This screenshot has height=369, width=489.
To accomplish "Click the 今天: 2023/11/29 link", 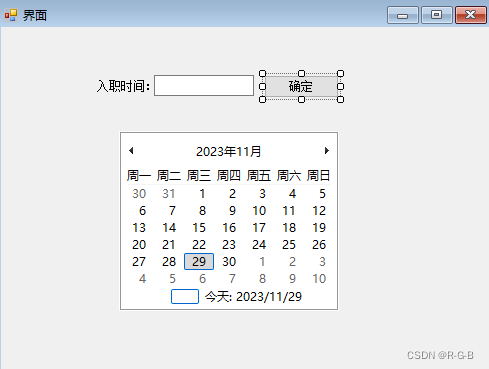I will pos(253,297).
